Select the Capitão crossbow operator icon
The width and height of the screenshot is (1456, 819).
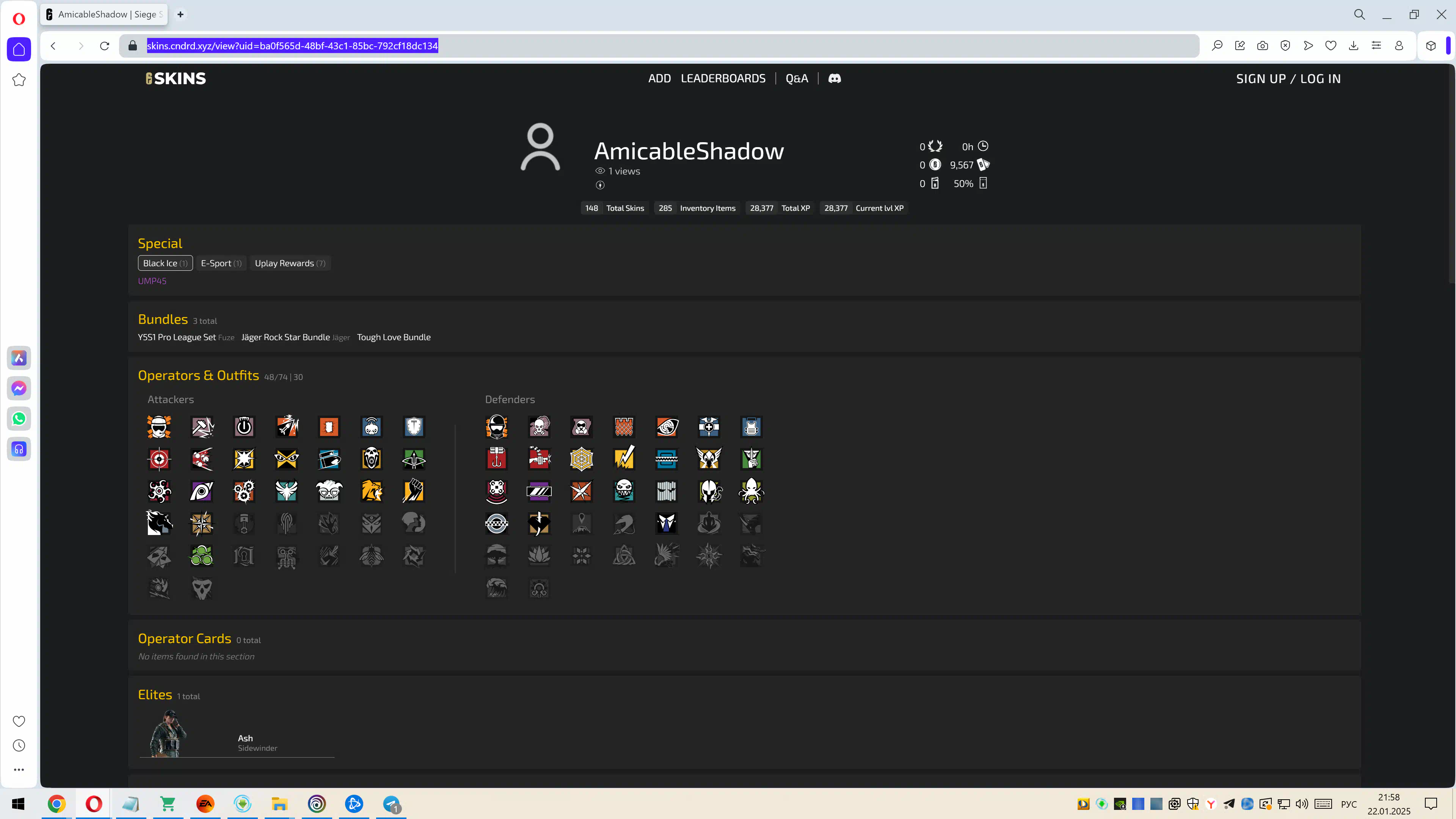pyautogui.click(x=414, y=459)
